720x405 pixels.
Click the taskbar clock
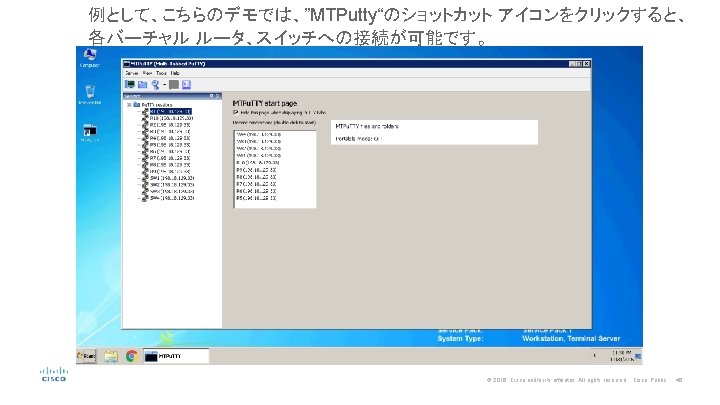(x=622, y=356)
